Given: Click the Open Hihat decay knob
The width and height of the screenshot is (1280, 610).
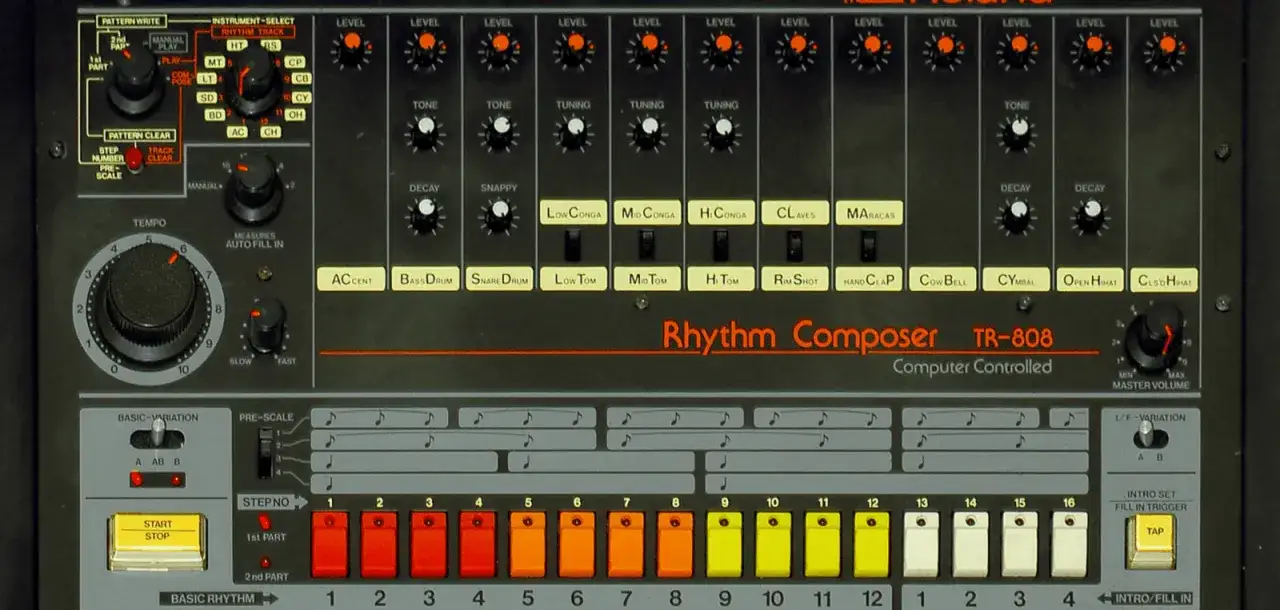Looking at the screenshot, I should click(x=1091, y=213).
